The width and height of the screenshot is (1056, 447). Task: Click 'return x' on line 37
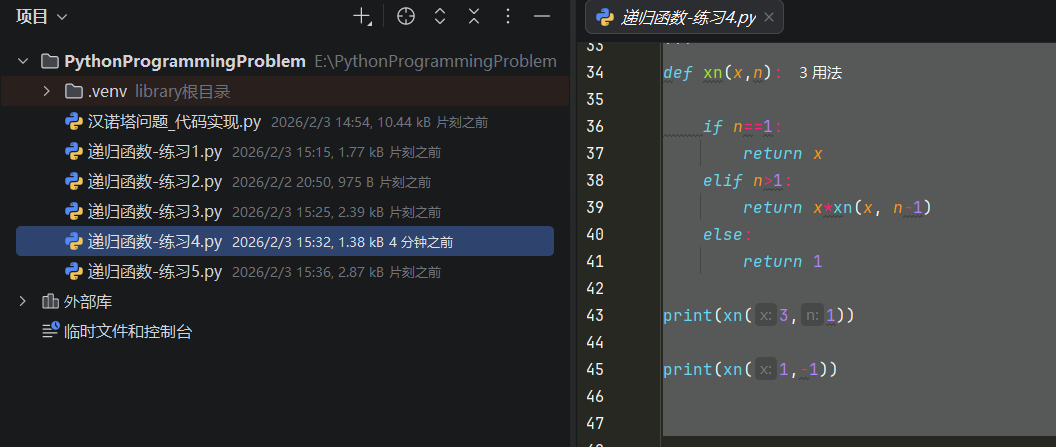[783, 153]
